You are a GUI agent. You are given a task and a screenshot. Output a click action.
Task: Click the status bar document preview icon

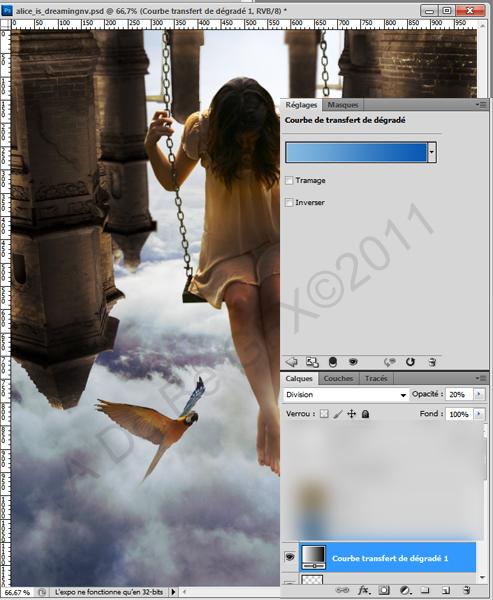[42, 592]
